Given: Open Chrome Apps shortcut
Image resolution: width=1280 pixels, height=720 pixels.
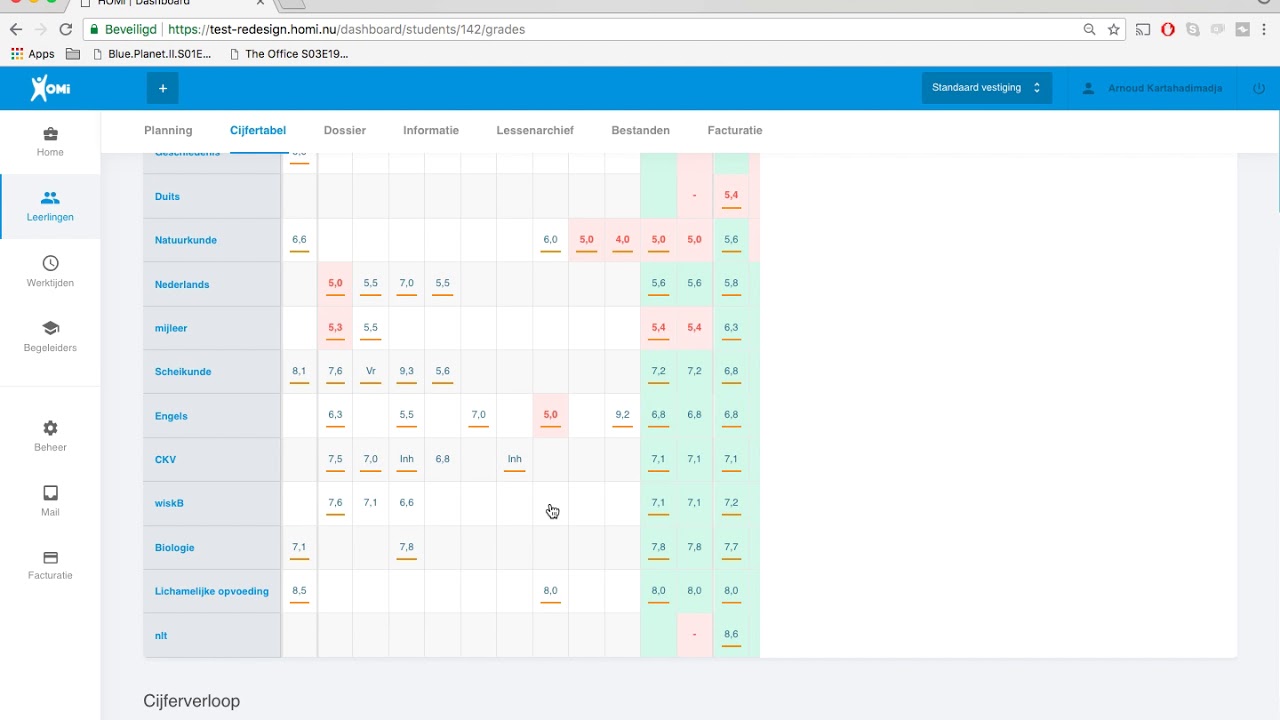Looking at the screenshot, I should pyautogui.click(x=33, y=54).
